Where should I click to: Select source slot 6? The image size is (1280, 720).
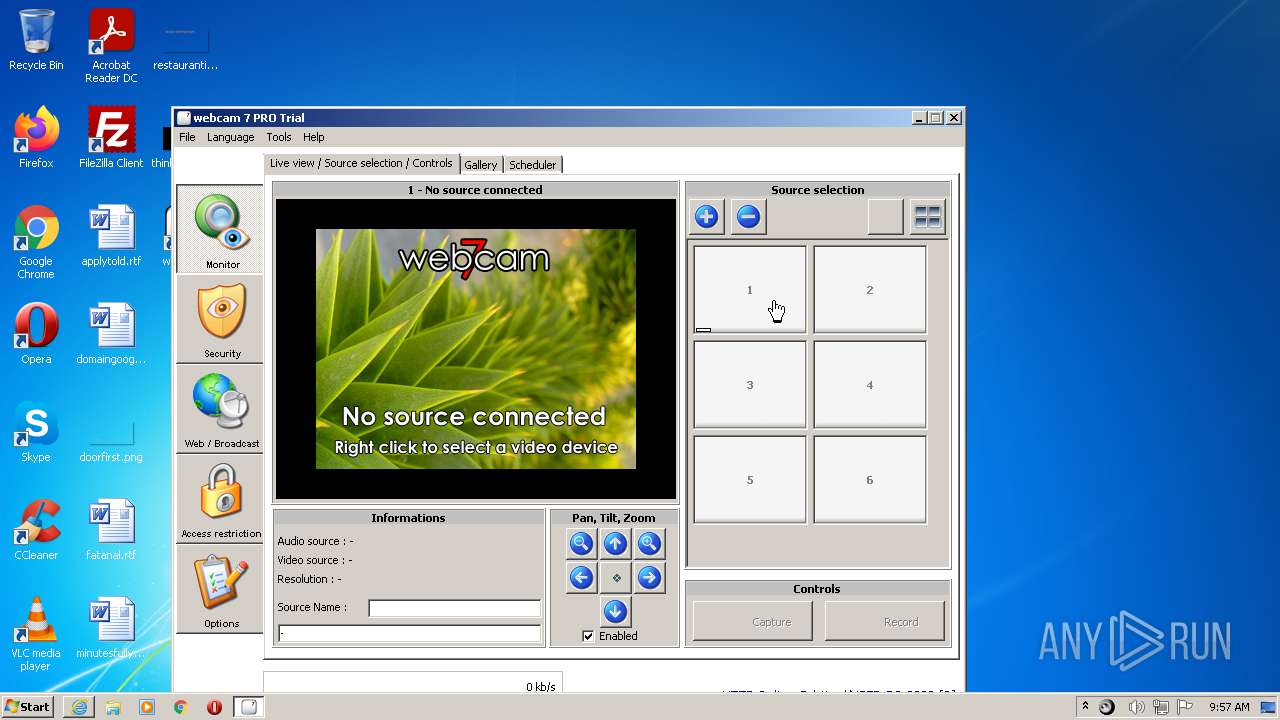(870, 479)
